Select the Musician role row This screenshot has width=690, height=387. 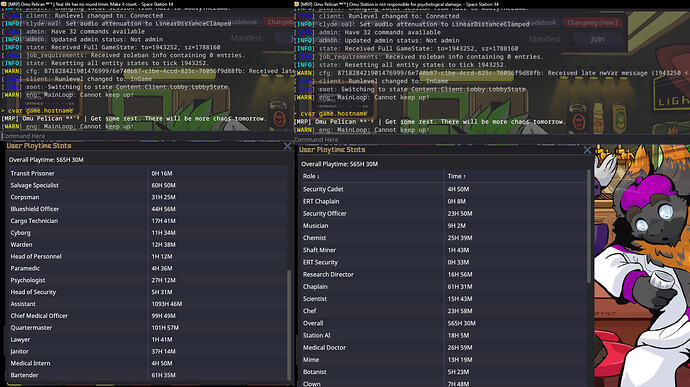[444, 226]
